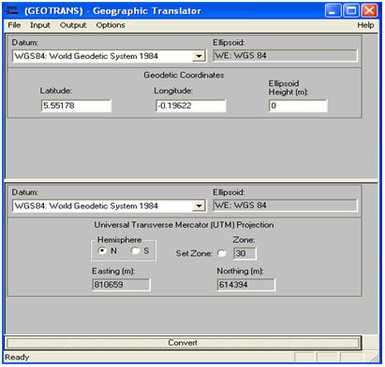This screenshot has height=367, width=385.
Task: Open the Help menu
Action: pyautogui.click(x=366, y=25)
